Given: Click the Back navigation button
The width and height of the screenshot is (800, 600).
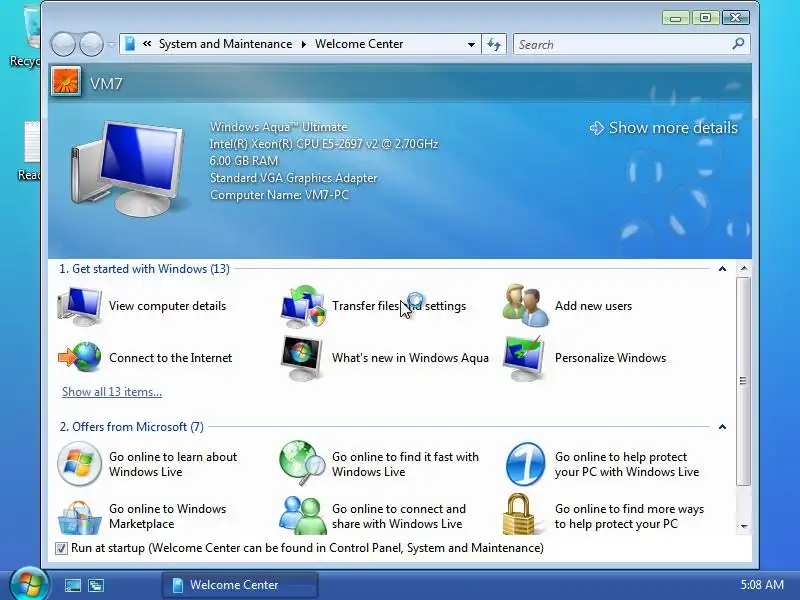Looking at the screenshot, I should (63, 44).
